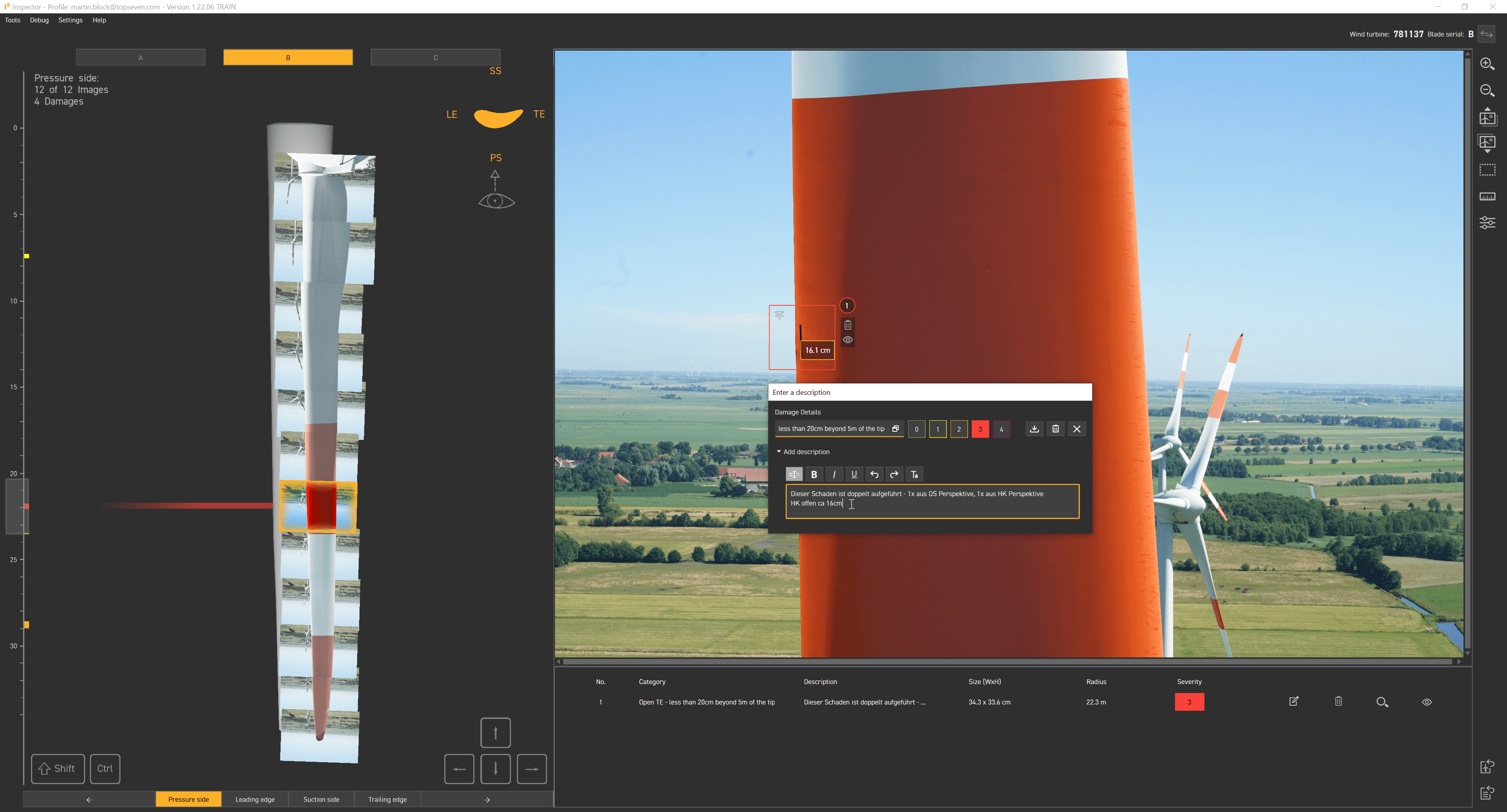
Task: Click the Suction side button
Action: pyautogui.click(x=321, y=799)
